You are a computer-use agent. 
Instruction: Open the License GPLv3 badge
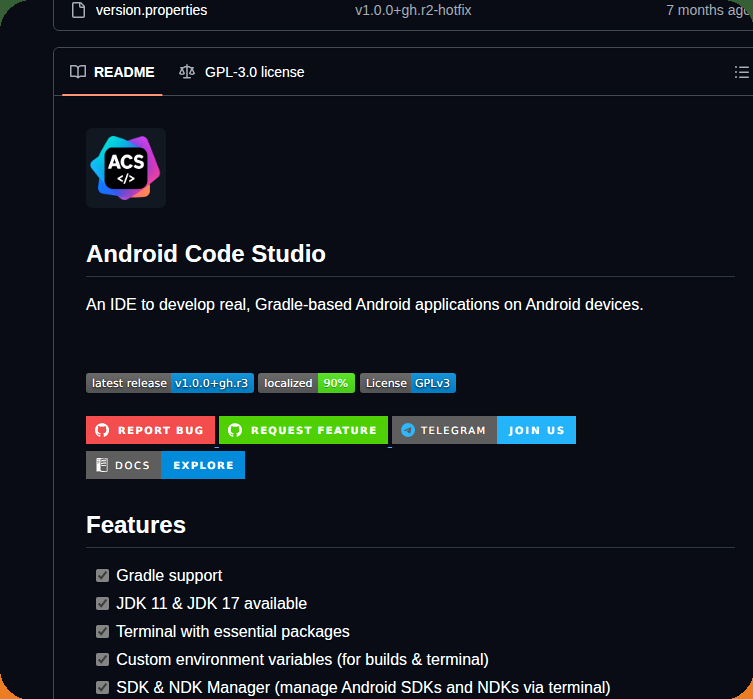point(408,383)
